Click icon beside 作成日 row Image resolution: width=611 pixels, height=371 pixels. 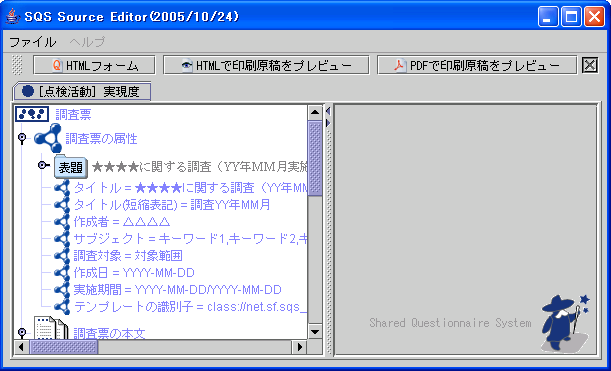(62, 273)
